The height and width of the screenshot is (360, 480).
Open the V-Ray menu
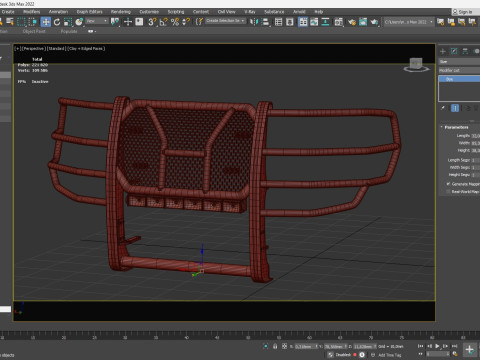pyautogui.click(x=250, y=12)
